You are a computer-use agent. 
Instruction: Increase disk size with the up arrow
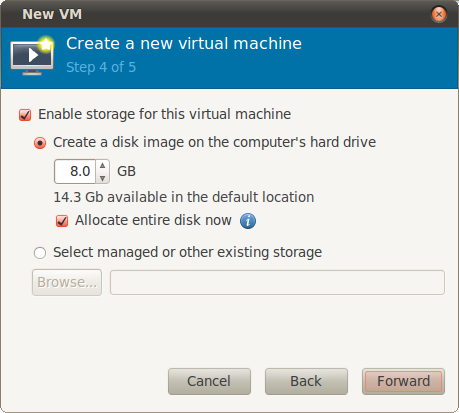103,166
